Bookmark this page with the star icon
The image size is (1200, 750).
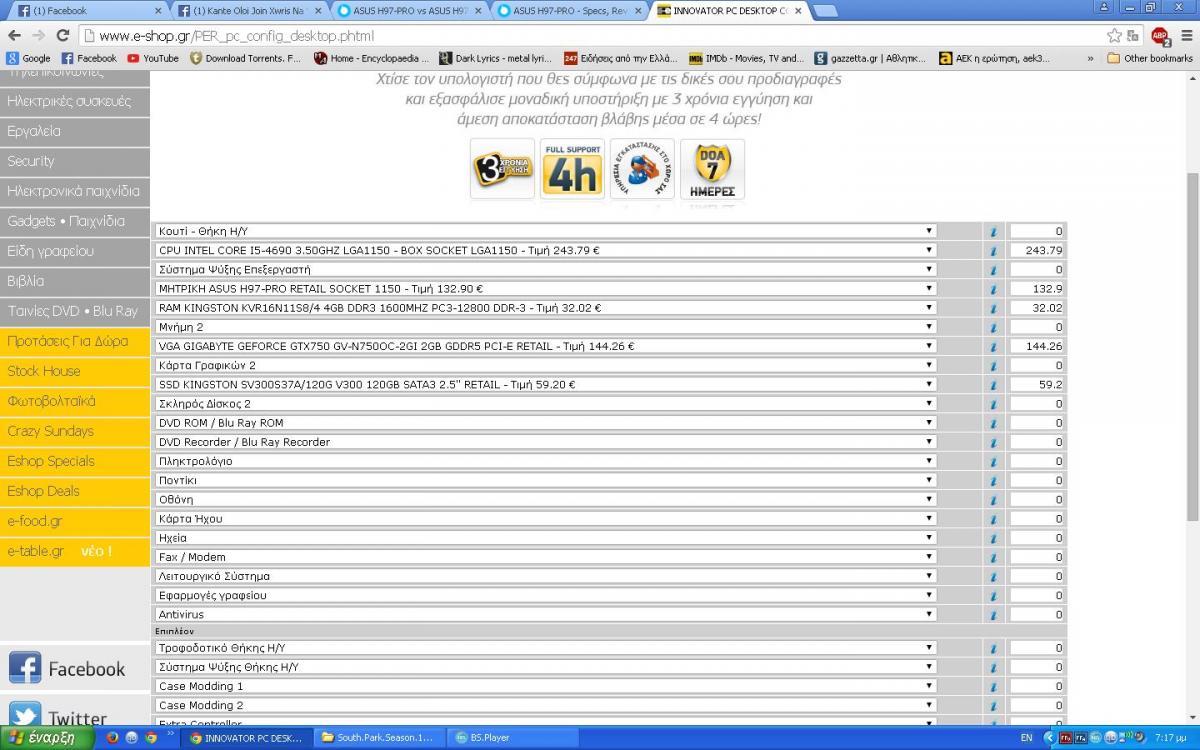(1114, 35)
